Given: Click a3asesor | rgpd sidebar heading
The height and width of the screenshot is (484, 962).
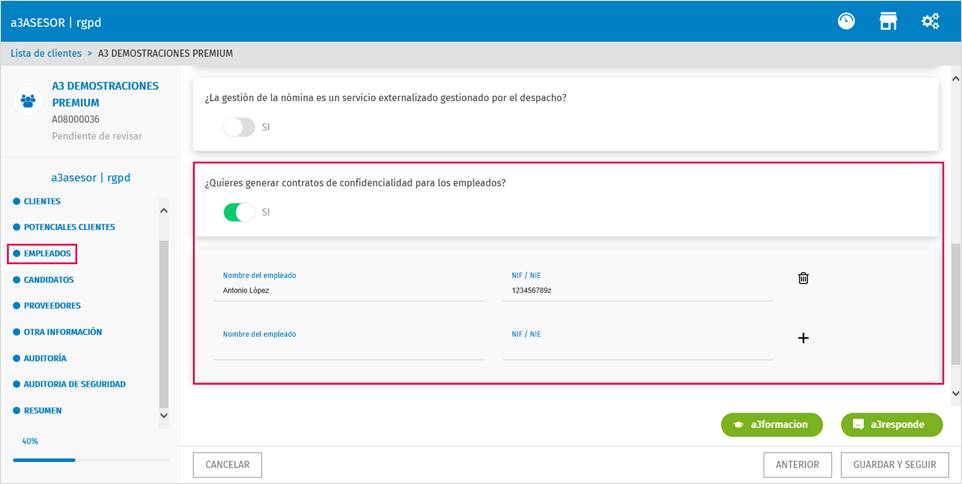Looking at the screenshot, I should [x=91, y=178].
